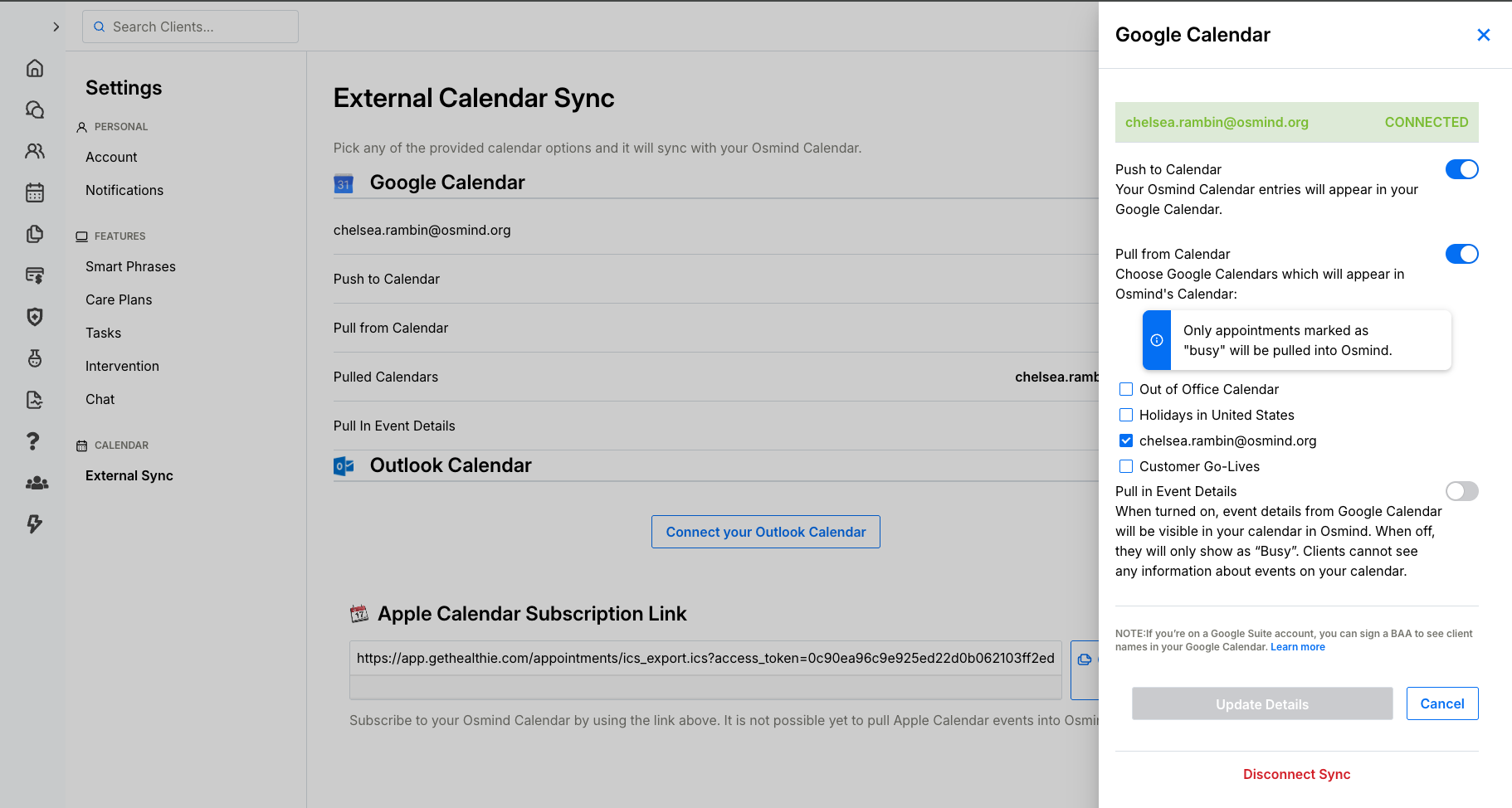The image size is (1512, 808).
Task: Click the Pulled Calendars row
Action: click(716, 377)
